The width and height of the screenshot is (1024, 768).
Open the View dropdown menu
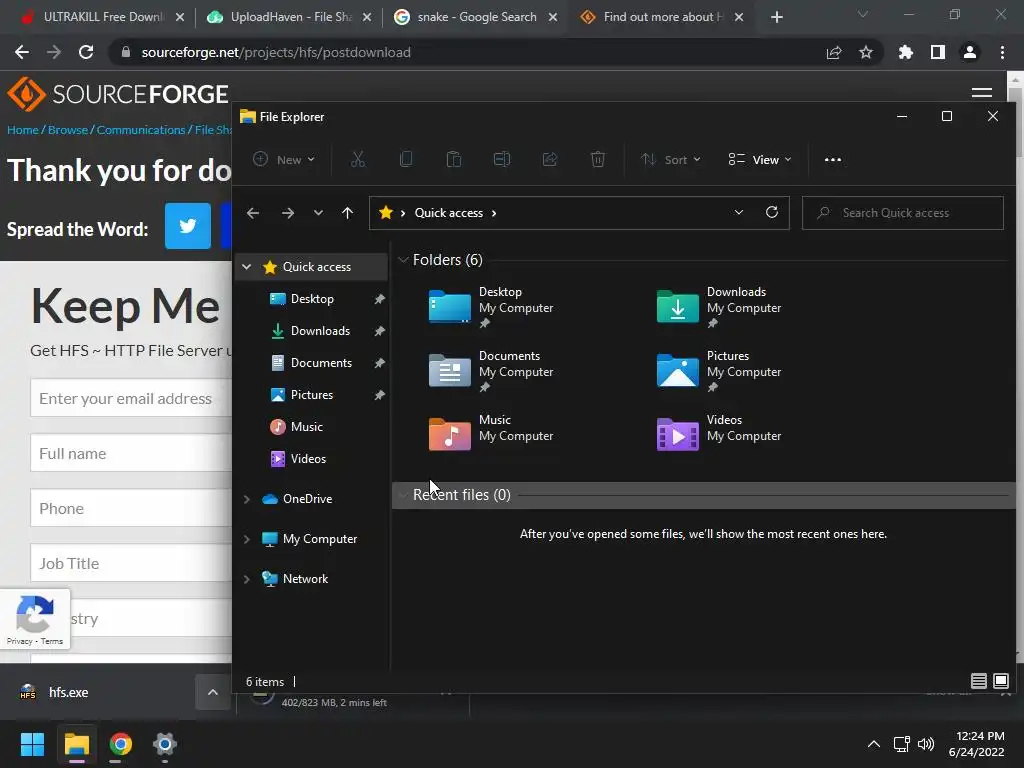coord(760,159)
